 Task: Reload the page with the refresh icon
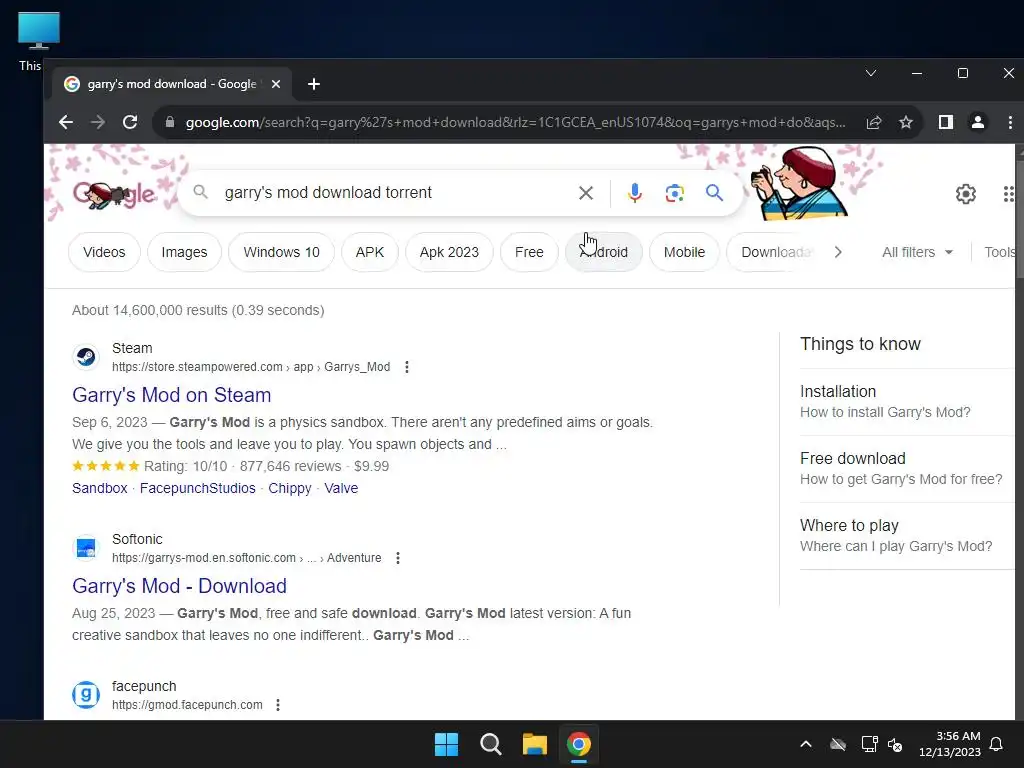pos(130,122)
